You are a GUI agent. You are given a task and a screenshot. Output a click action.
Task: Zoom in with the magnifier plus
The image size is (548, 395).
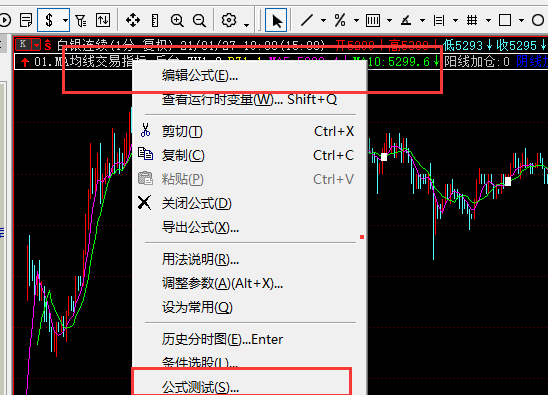pyautogui.click(x=177, y=20)
